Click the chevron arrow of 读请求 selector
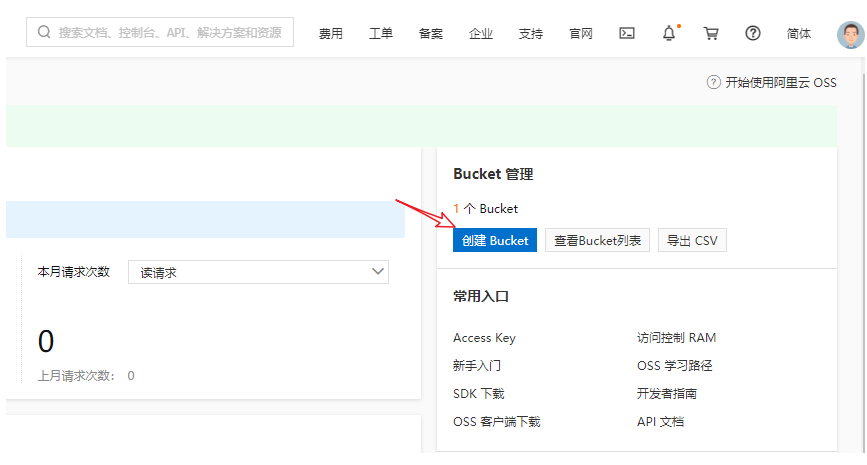Viewport: 867px width, 465px height. [378, 271]
